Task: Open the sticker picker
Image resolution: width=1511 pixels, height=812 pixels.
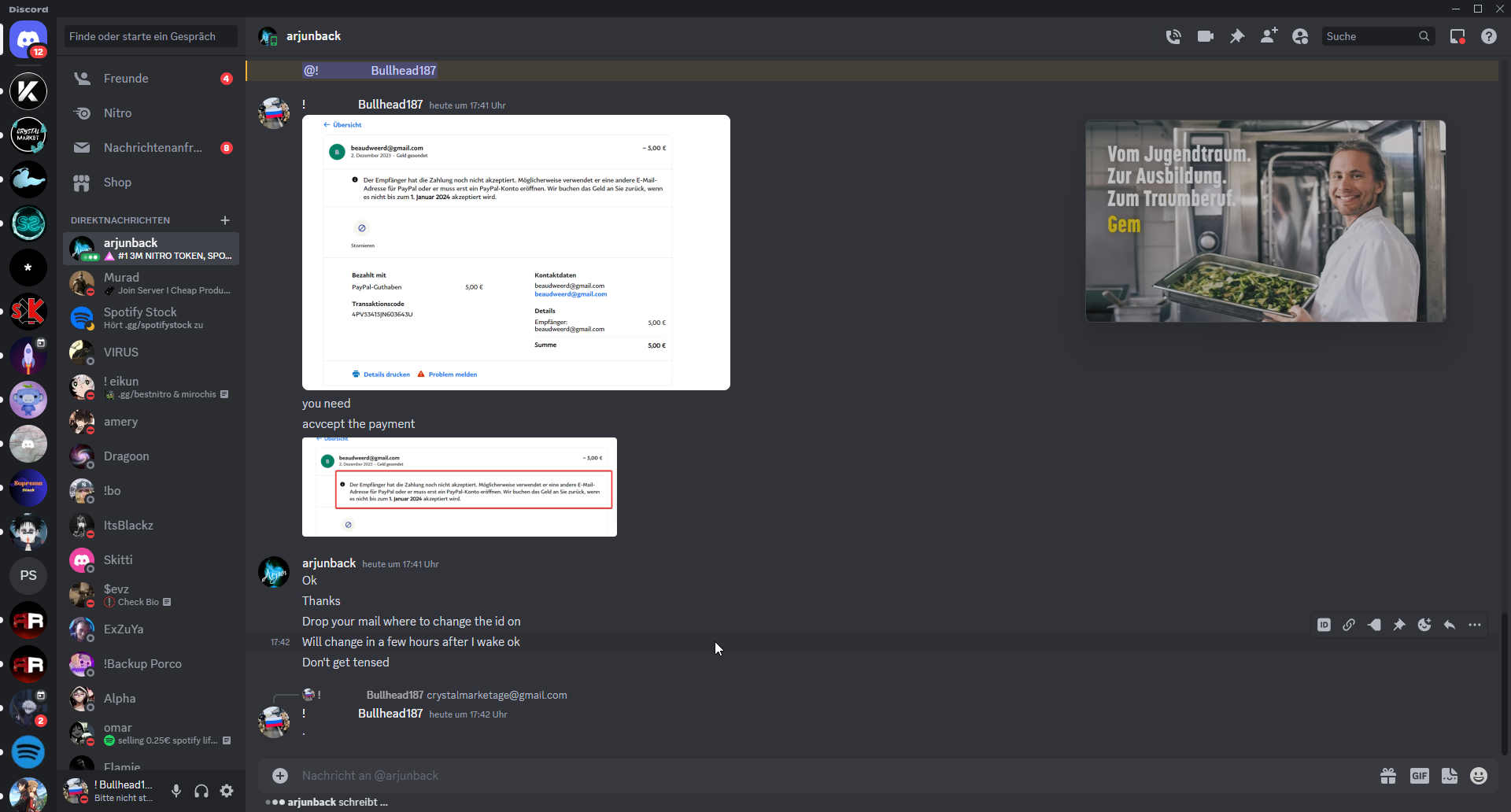Action: coord(1450,776)
